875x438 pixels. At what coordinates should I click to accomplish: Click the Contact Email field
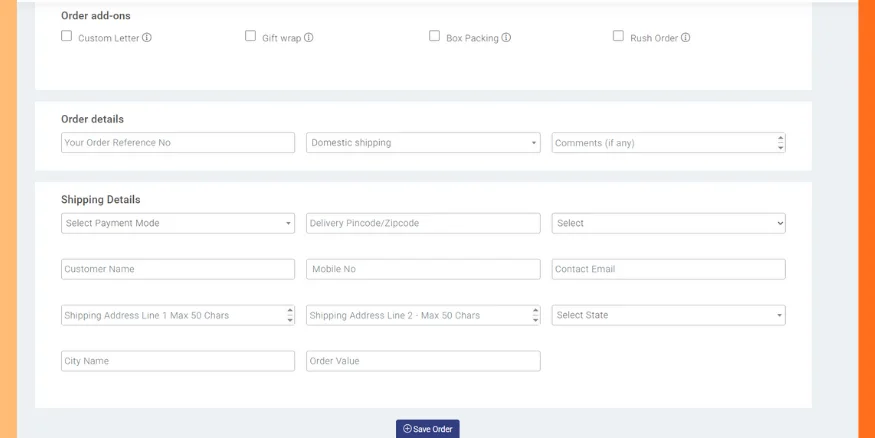point(669,269)
